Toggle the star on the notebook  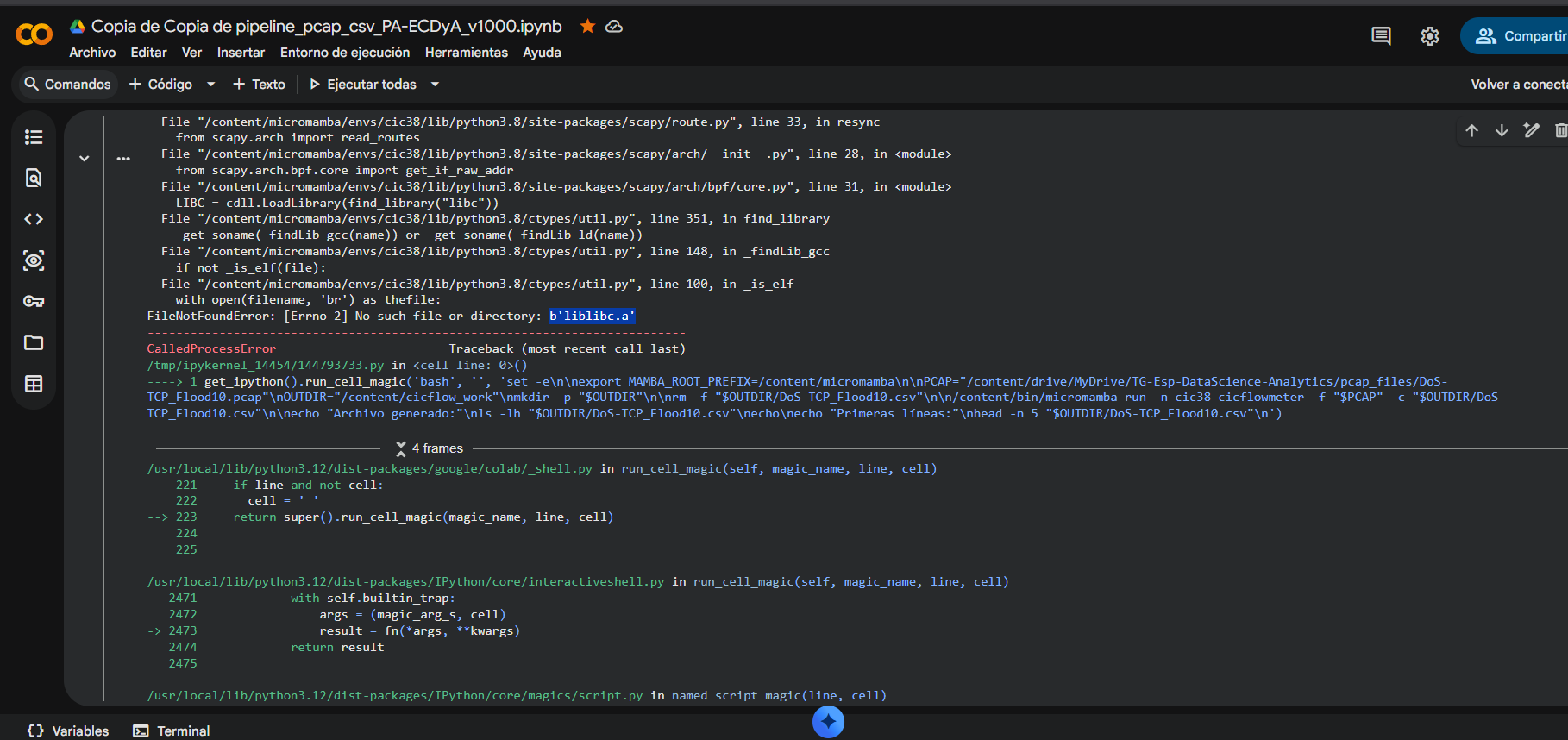[587, 26]
